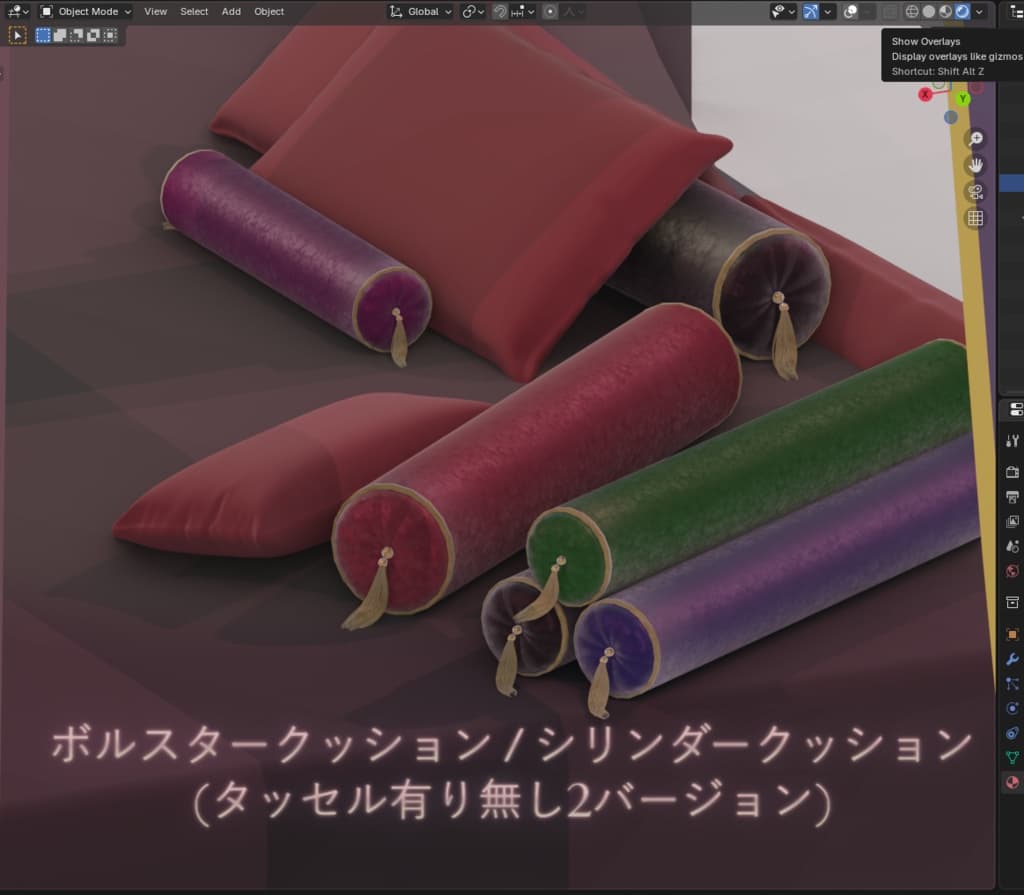Image resolution: width=1024 pixels, height=895 pixels.
Task: Open the Global transform orientation dropdown
Action: click(x=420, y=11)
